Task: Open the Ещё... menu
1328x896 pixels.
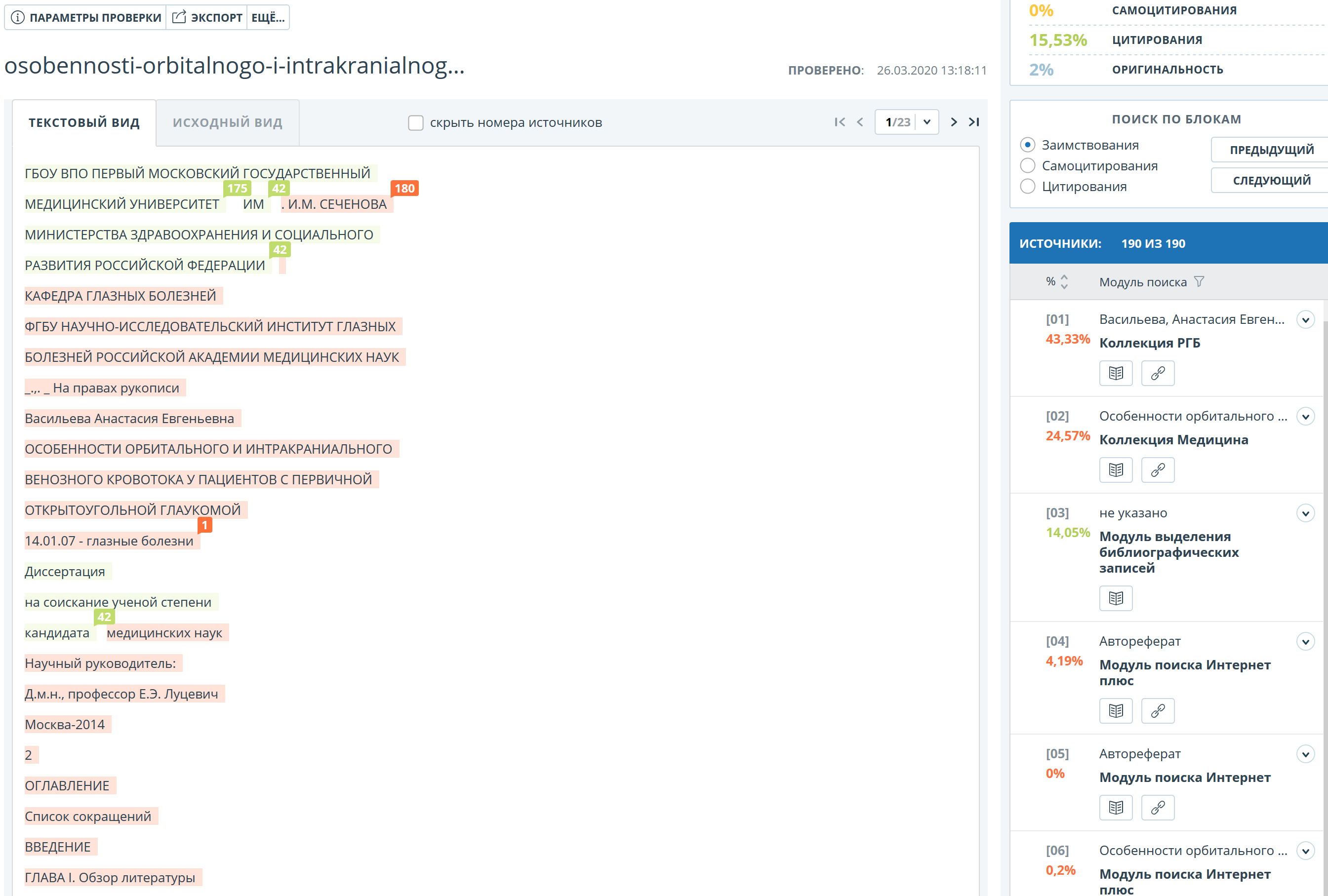Action: [x=268, y=18]
